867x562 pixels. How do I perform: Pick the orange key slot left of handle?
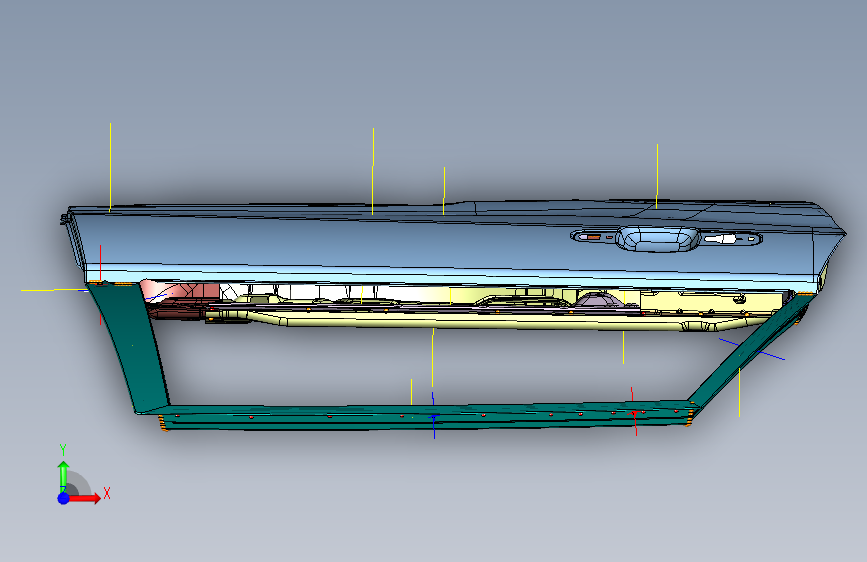pyautogui.click(x=593, y=237)
